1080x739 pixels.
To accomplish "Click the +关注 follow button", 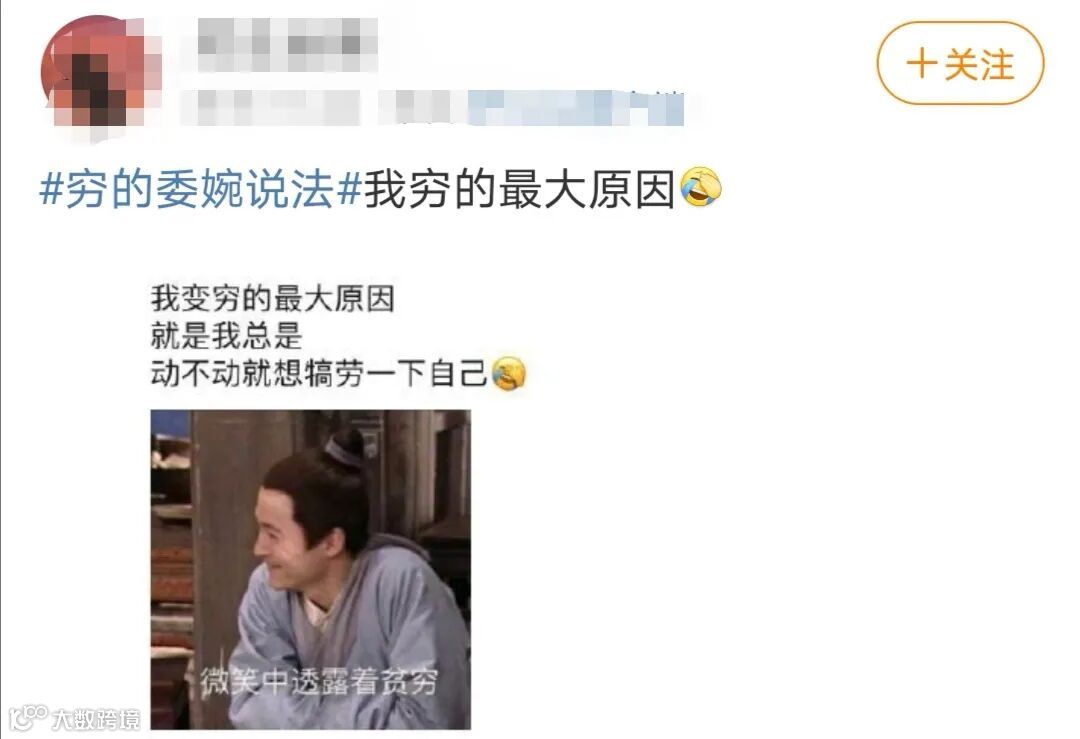I will point(960,63).
